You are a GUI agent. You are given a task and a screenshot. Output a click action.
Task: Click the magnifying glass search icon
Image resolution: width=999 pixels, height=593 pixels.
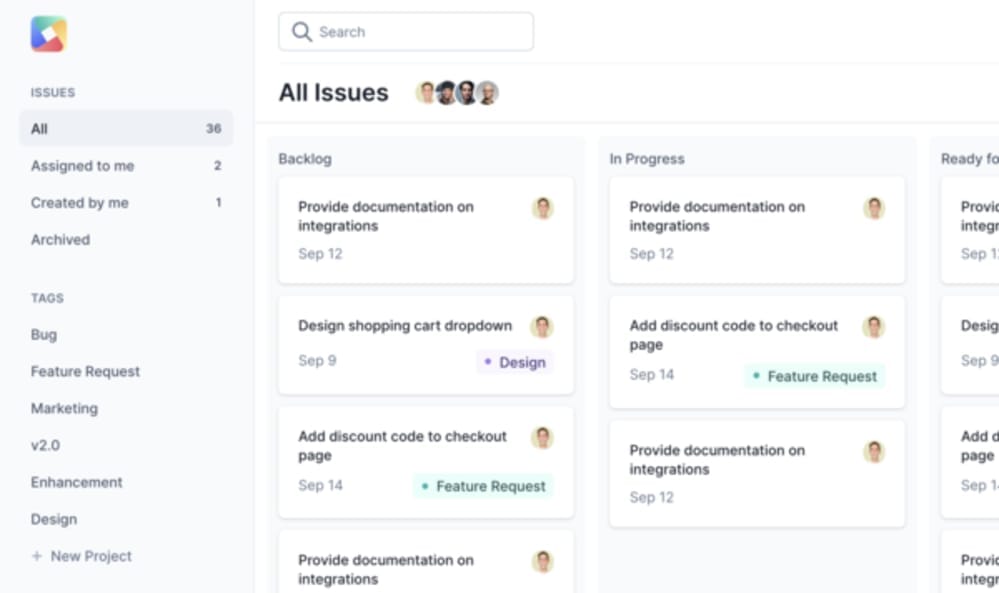pos(302,32)
